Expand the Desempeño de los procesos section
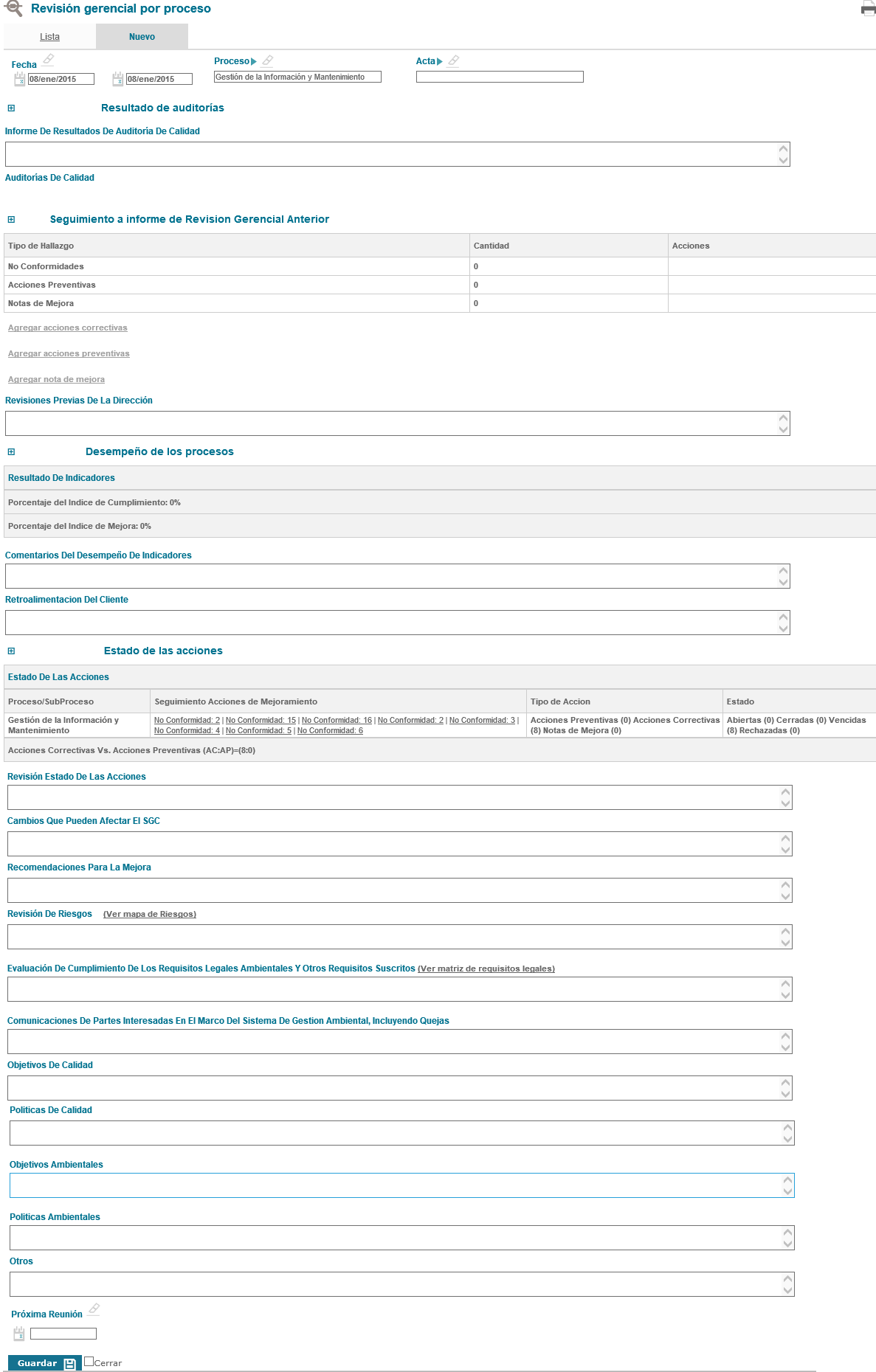876x1372 pixels. [x=11, y=452]
